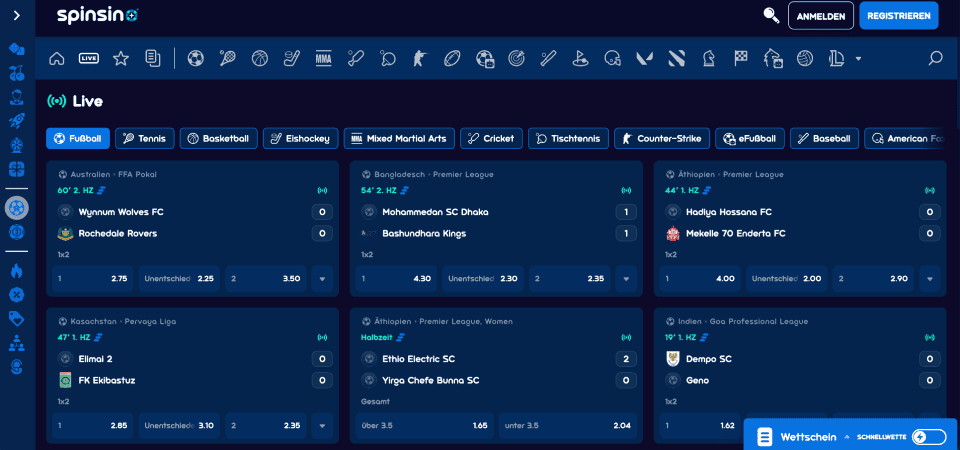Expand the left sidebar with arrow
This screenshot has width=960, height=450.
tap(17, 15)
